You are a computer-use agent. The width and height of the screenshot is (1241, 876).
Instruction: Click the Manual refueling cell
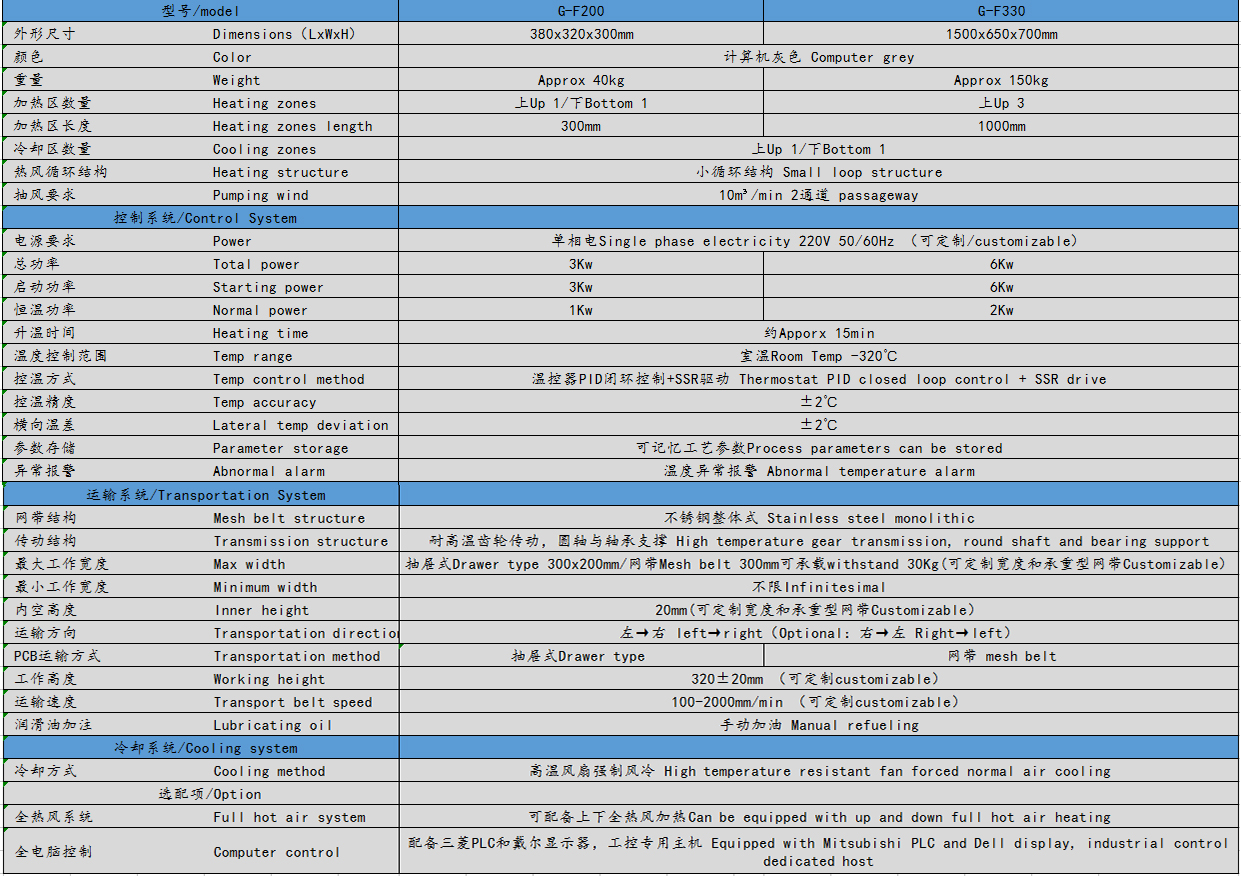(x=818, y=725)
